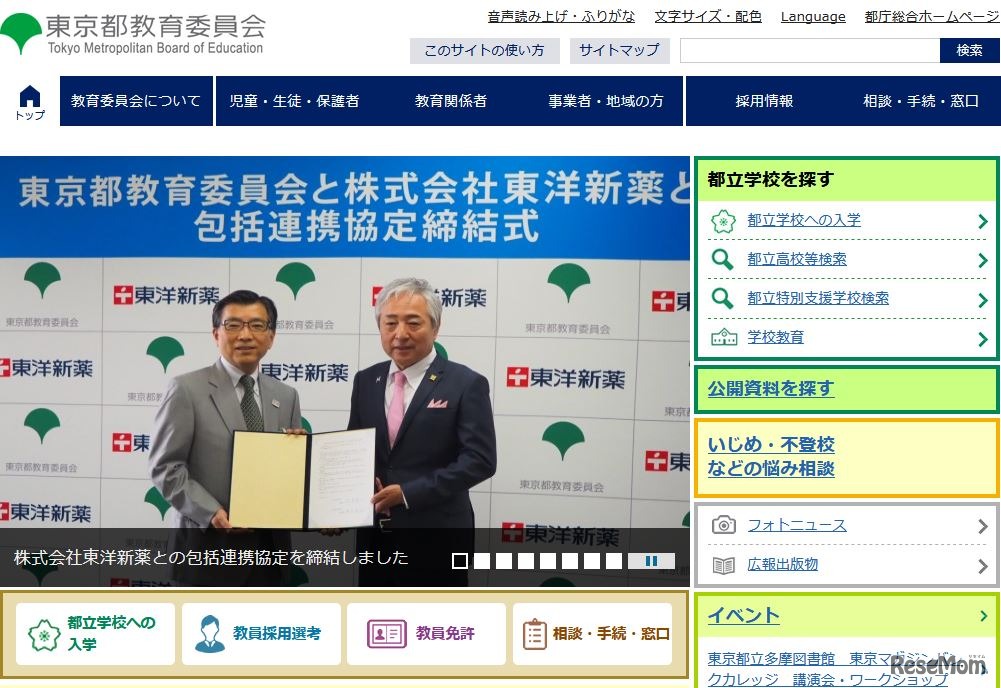The width and height of the screenshot is (1001, 688).
Task: Click chevron arrow on 都立高校等検索 row
Action: click(x=983, y=260)
